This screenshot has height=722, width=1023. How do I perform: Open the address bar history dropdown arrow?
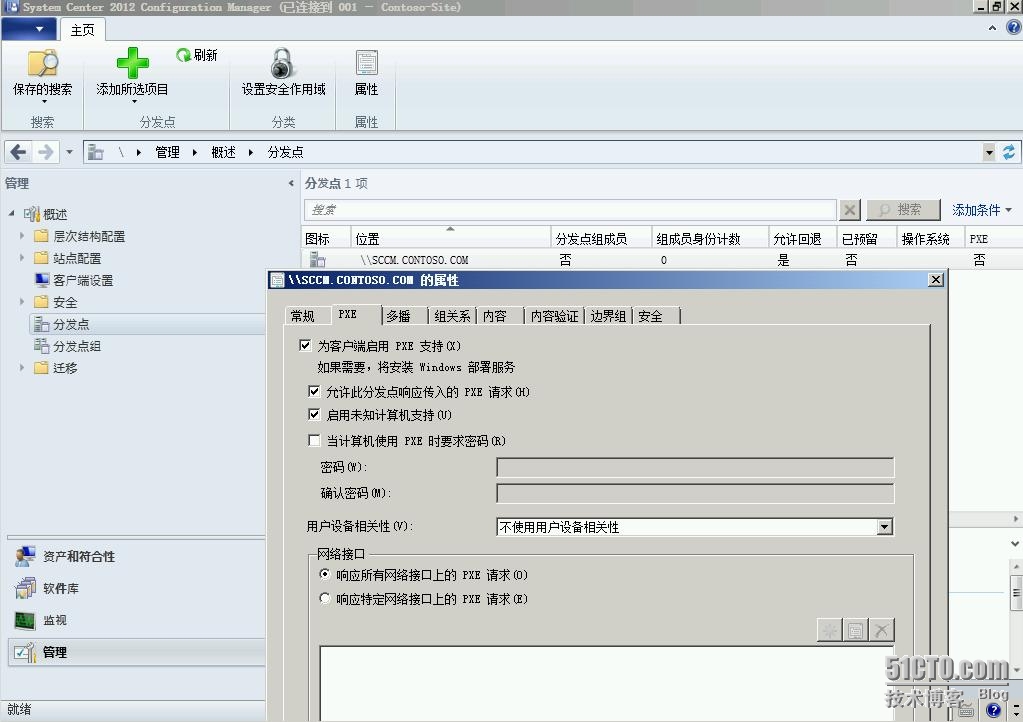989,153
